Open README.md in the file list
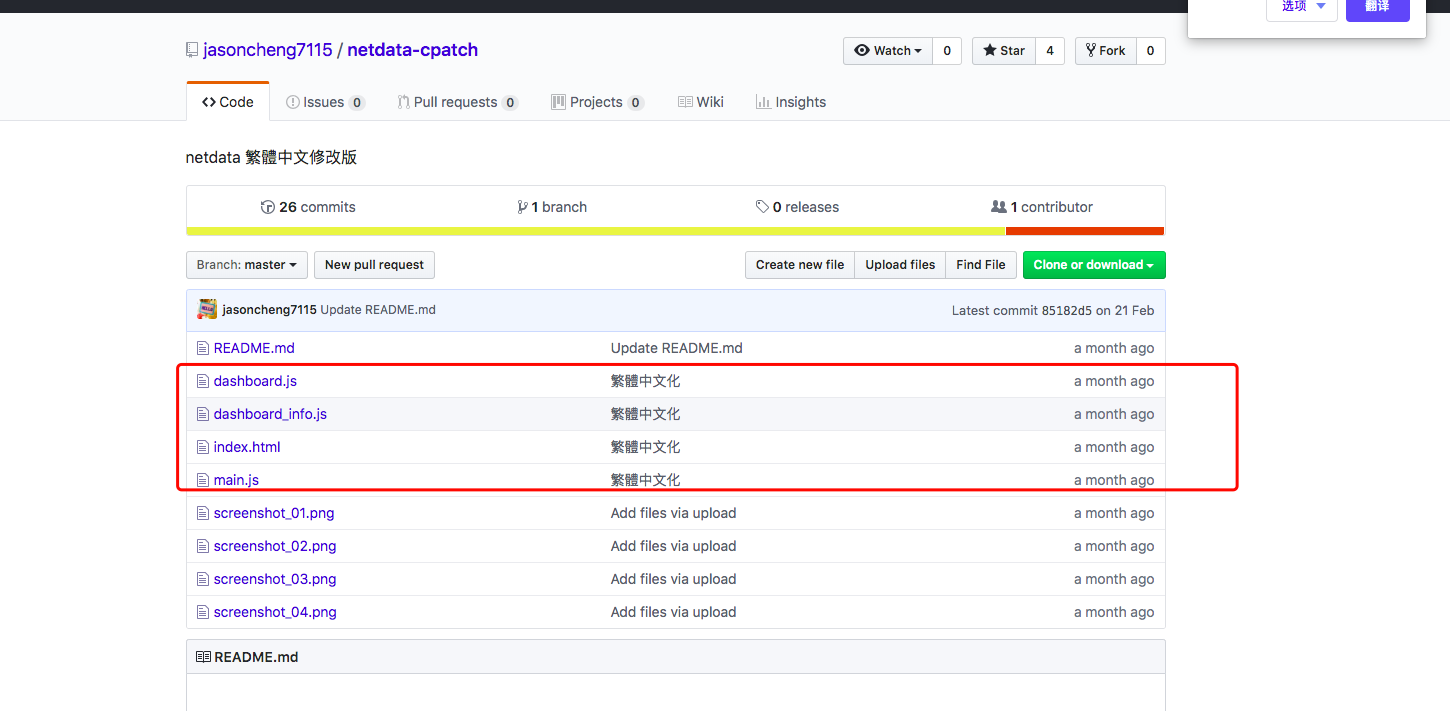1450x711 pixels. tap(254, 348)
